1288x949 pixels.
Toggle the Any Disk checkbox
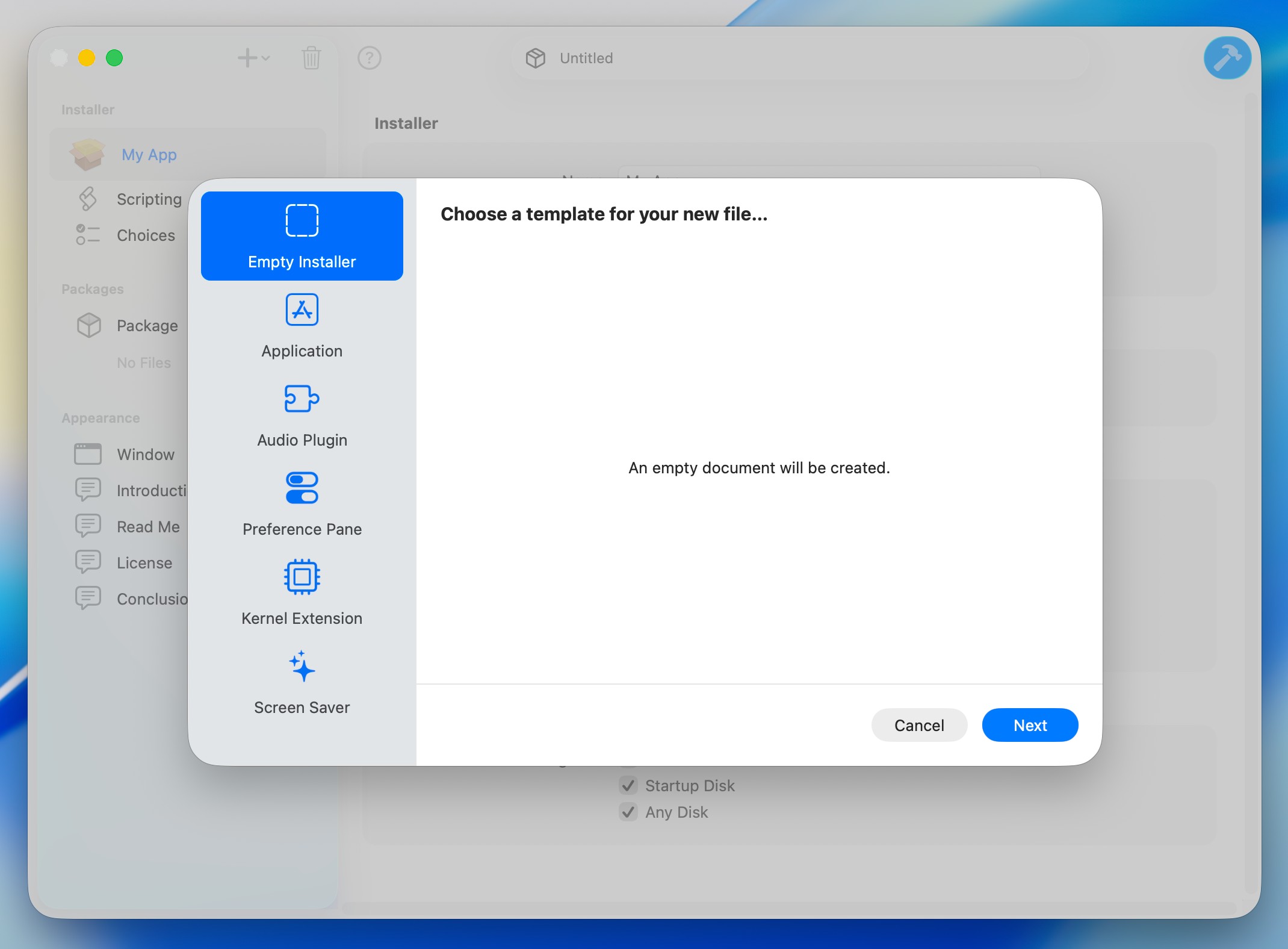pos(628,812)
